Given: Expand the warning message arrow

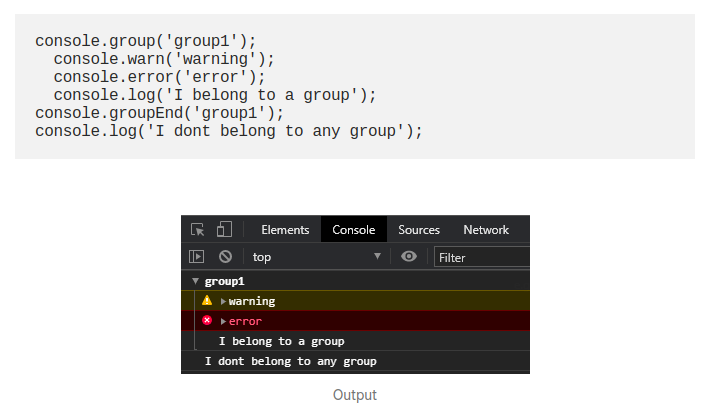Looking at the screenshot, I should click(223, 301).
